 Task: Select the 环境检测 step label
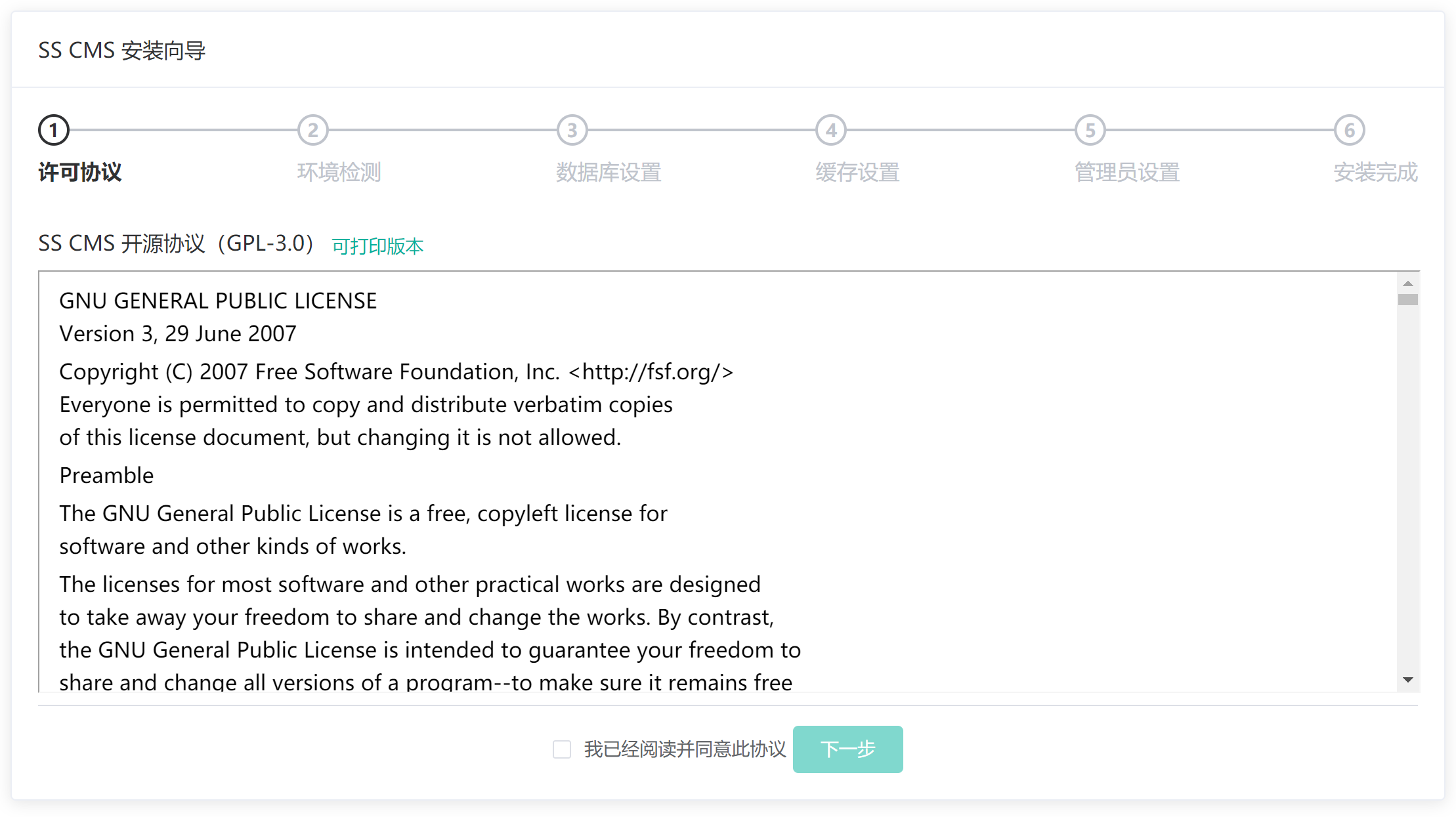339,173
